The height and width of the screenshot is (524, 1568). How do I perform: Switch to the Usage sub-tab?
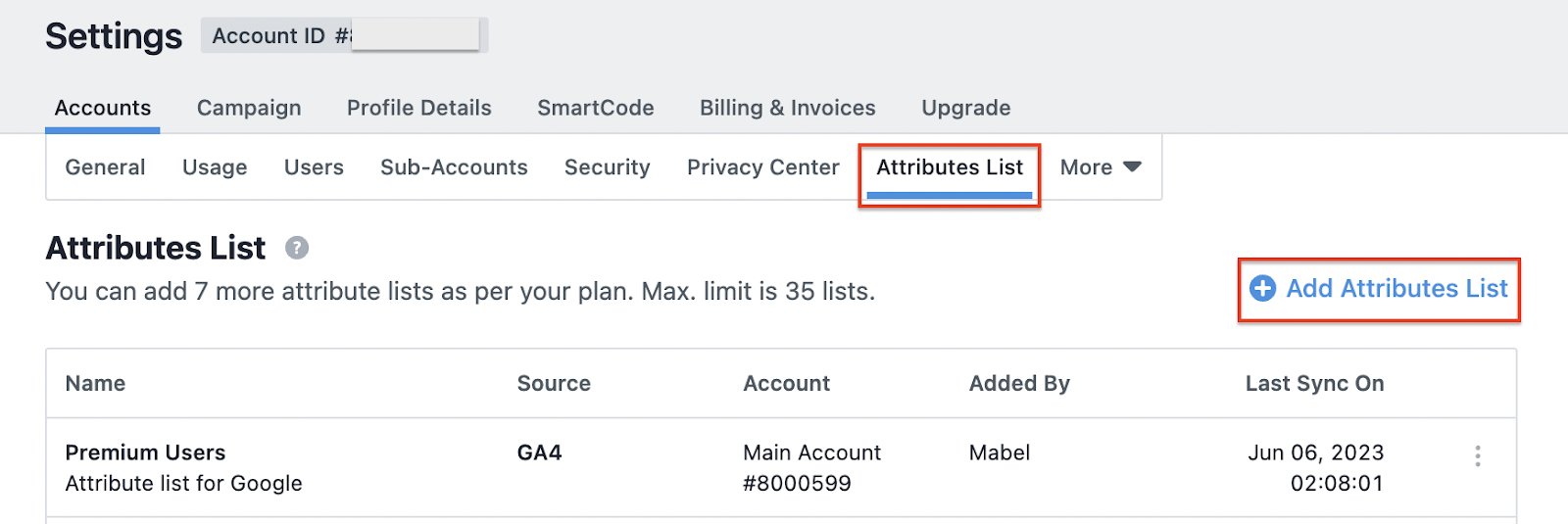coord(215,167)
